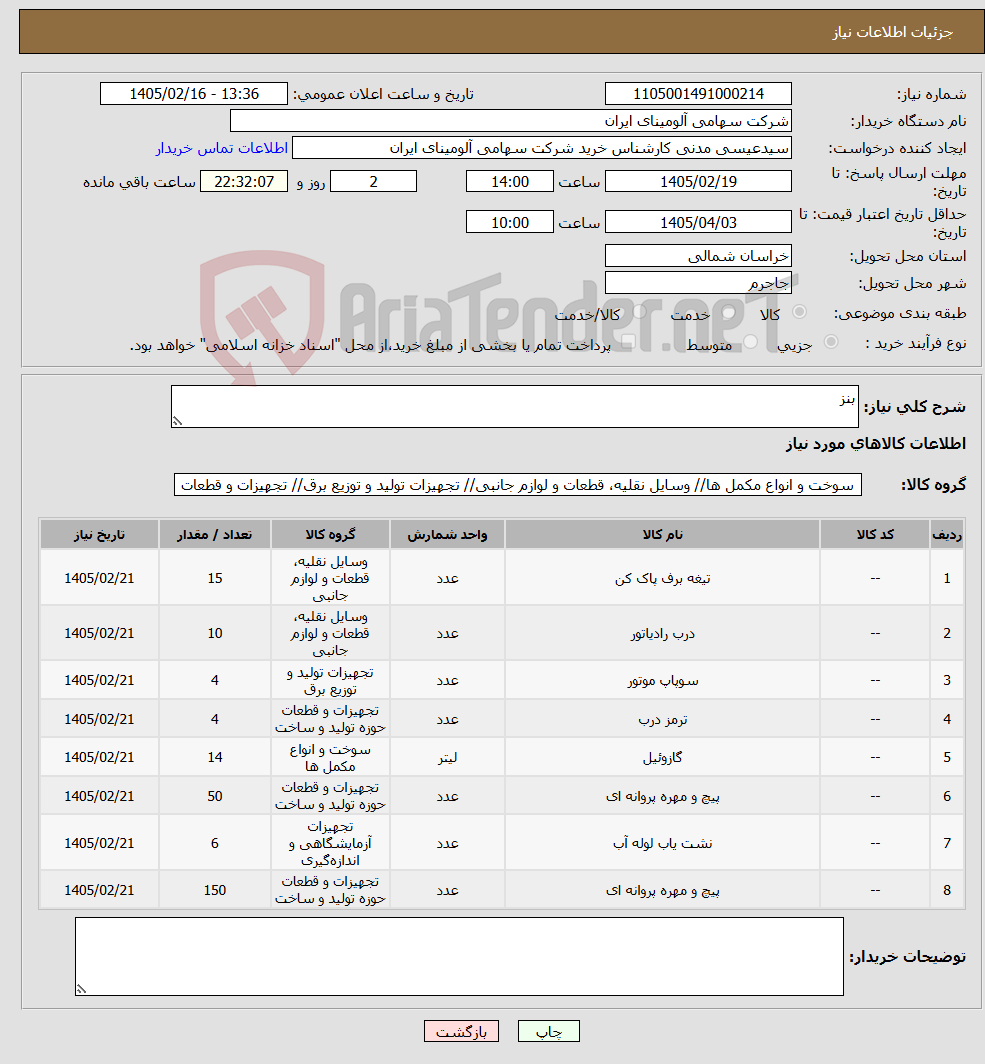Click the unit لیتر in گازوئیل row
This screenshot has width=985, height=1064.
click(447, 757)
